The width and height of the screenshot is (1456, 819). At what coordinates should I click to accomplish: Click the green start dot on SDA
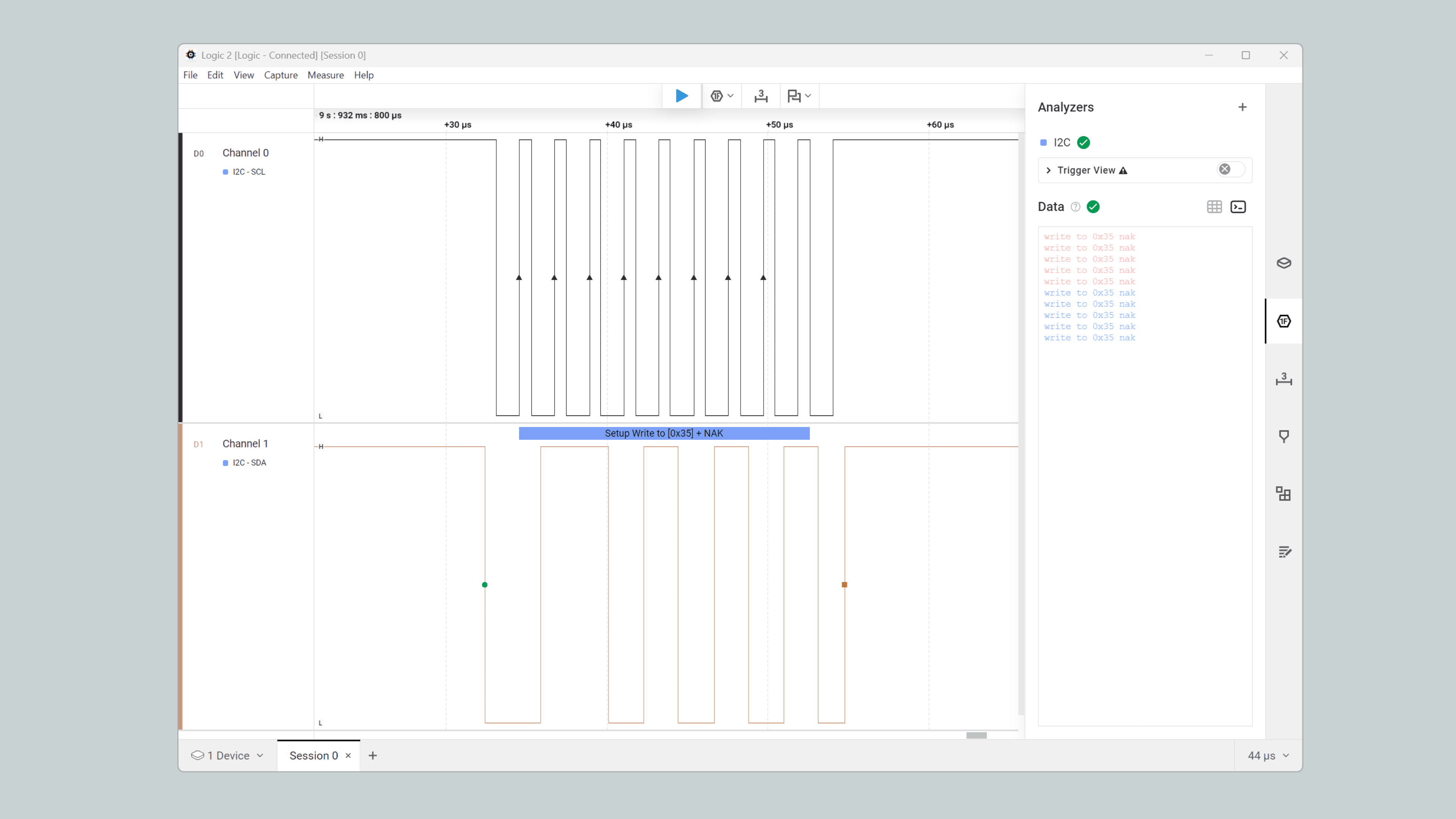point(485,585)
